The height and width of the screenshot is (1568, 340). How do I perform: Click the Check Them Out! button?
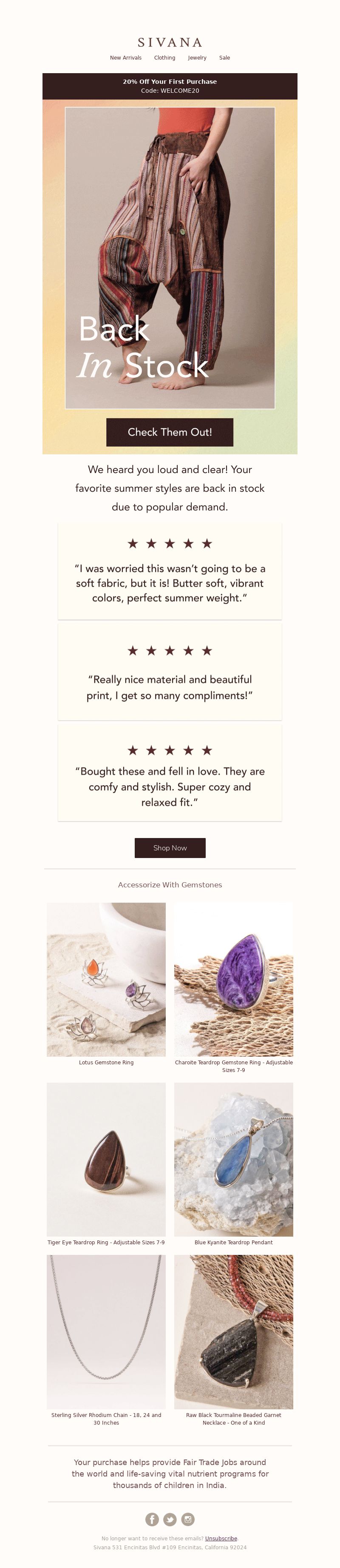coord(170,432)
